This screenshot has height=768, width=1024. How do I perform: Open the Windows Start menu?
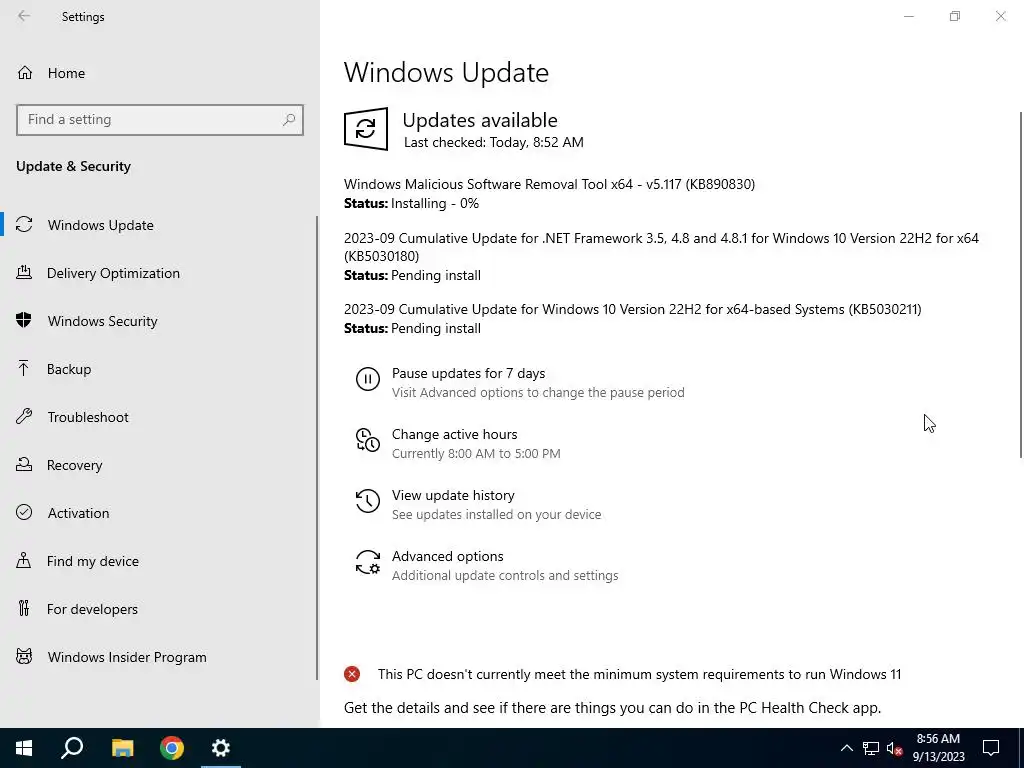(x=24, y=748)
